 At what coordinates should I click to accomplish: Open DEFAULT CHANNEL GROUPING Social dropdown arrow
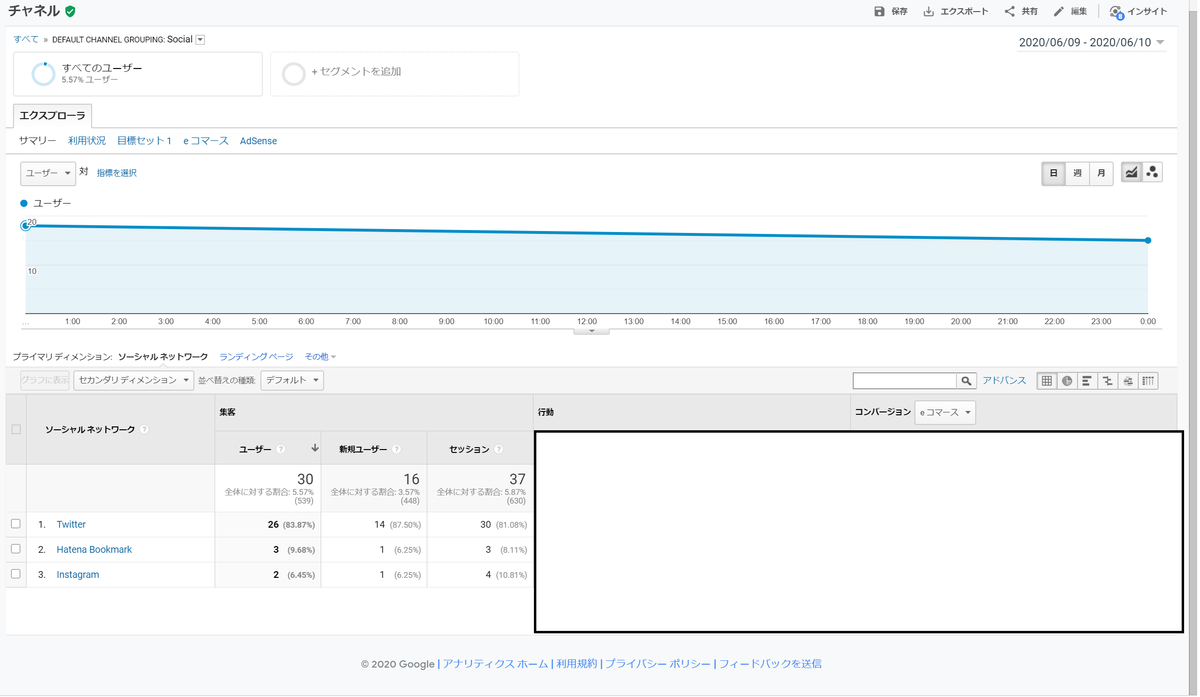[x=200, y=40]
